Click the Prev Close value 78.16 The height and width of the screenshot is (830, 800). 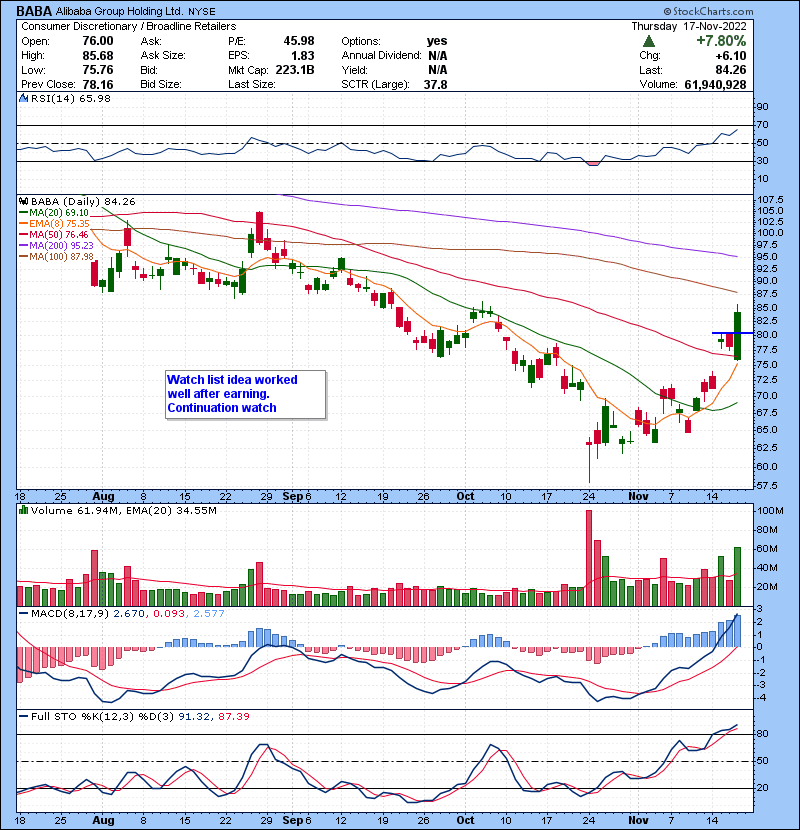click(98, 84)
